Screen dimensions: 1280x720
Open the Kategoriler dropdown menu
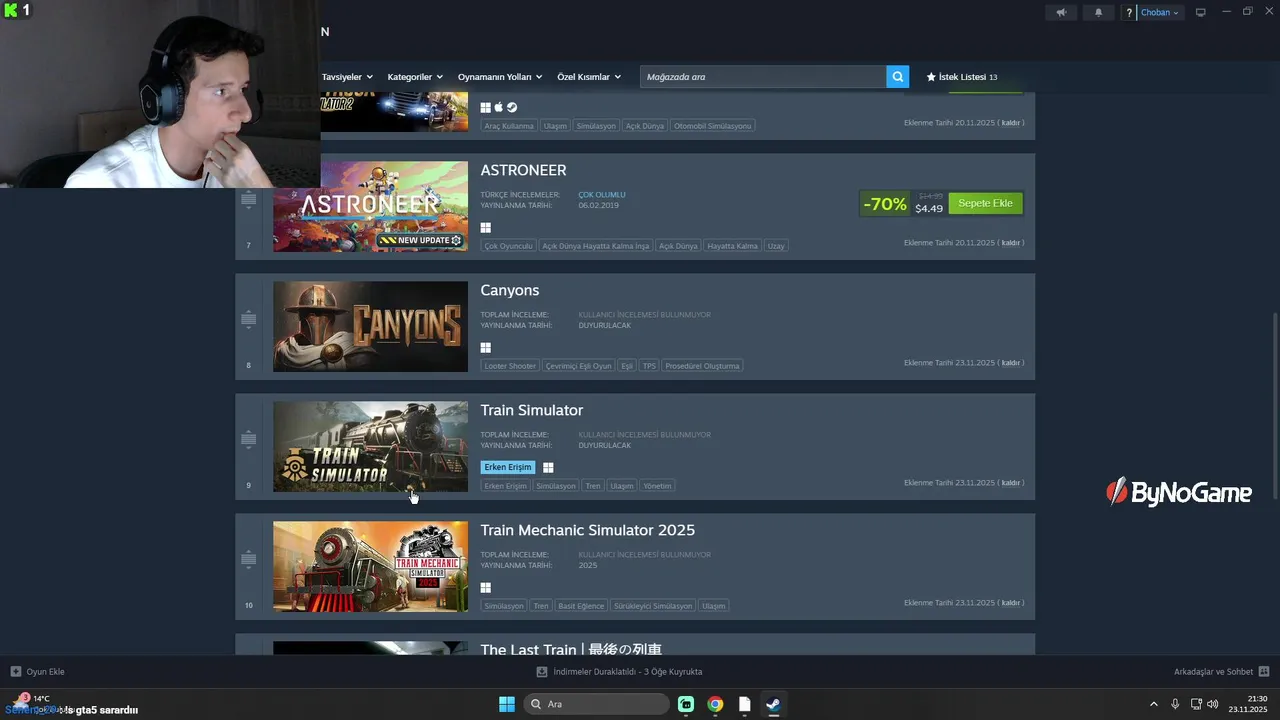[x=415, y=77]
